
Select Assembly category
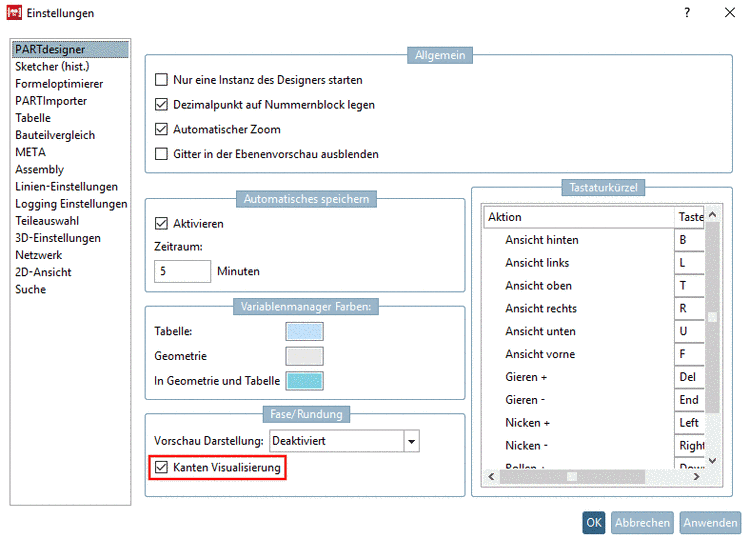coord(70,169)
